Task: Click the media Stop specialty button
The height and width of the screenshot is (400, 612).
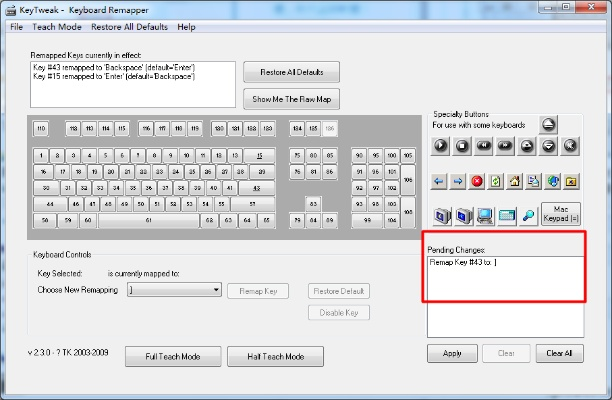Action: 462,145
